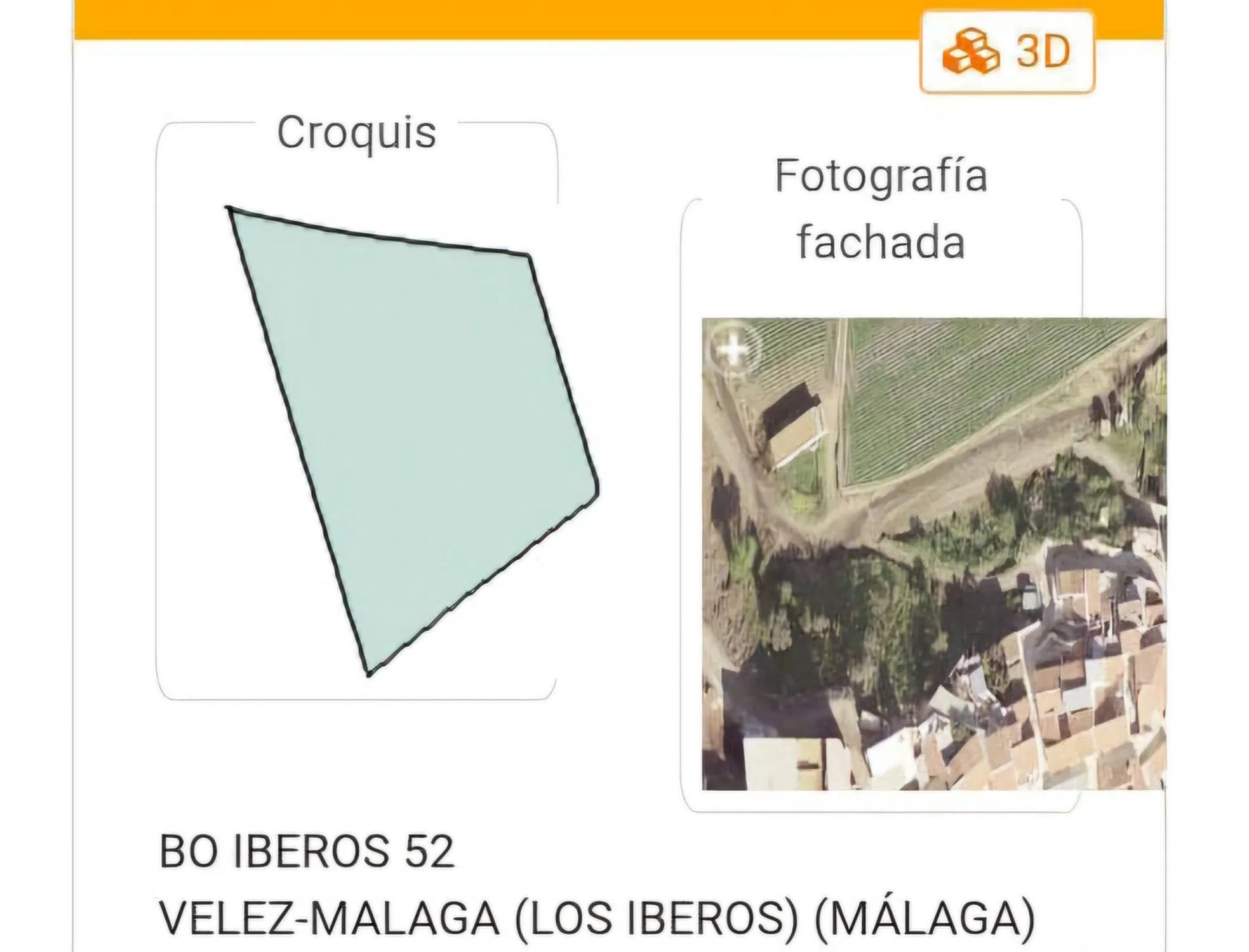Click the top-right vertex of the parcel sketch
The height and width of the screenshot is (952, 1249).
pyautogui.click(x=528, y=256)
